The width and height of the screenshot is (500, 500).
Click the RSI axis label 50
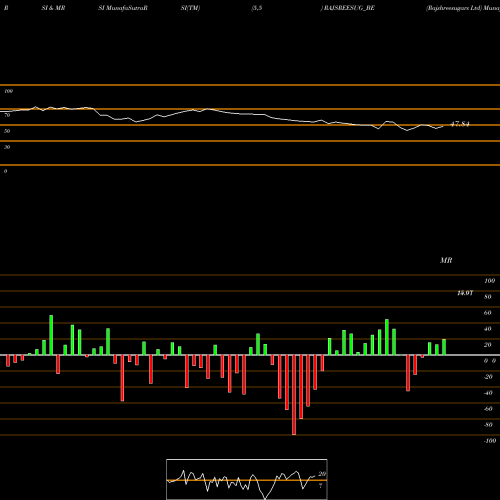(7, 131)
